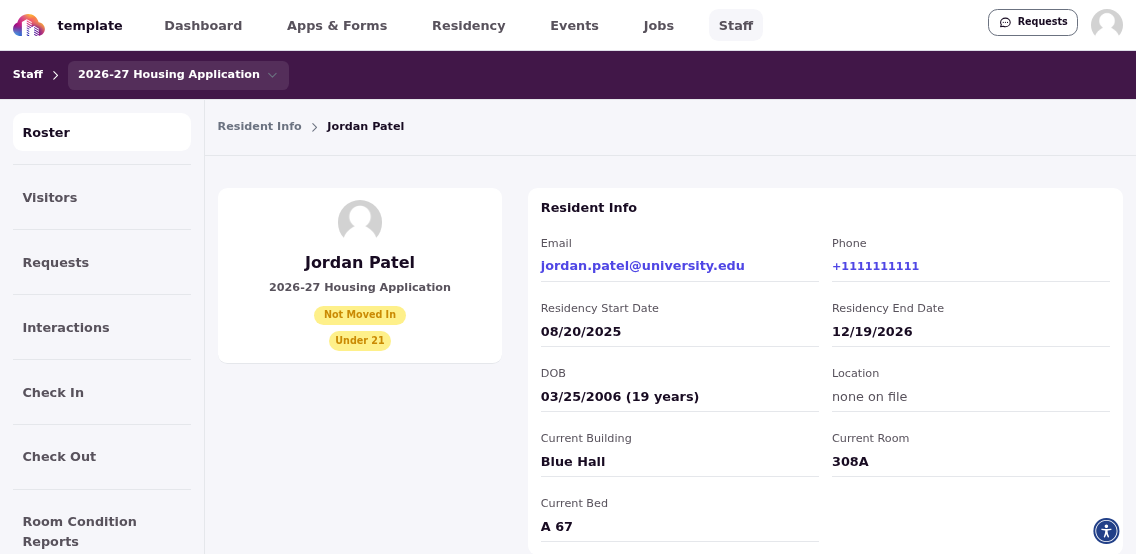Select the Staff tab in the top navigation
This screenshot has height=554, width=1136.
tap(736, 25)
